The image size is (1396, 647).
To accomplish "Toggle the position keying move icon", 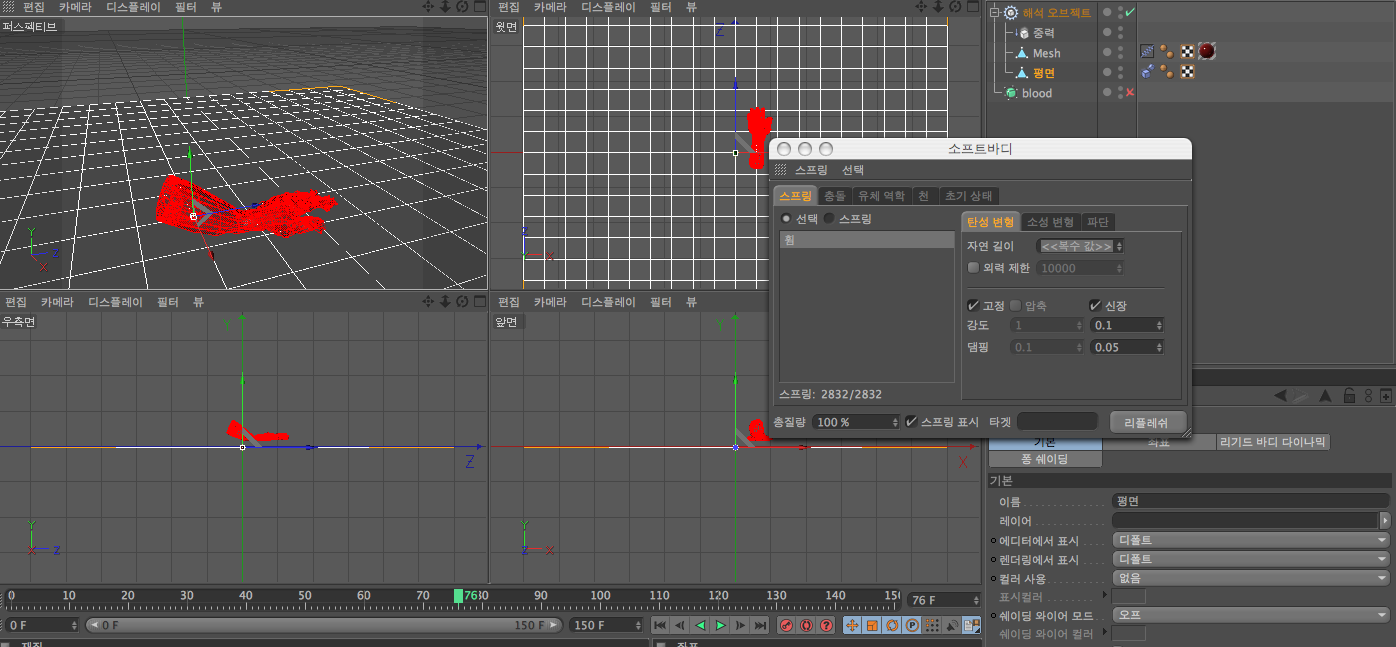I will coord(852,625).
